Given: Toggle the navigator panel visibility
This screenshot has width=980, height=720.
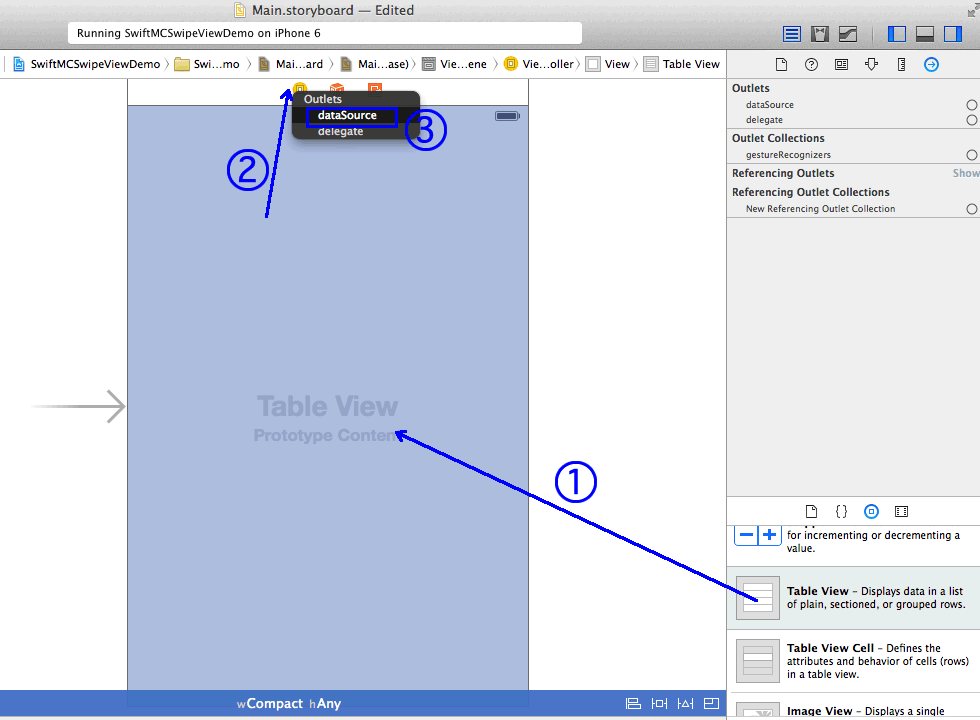Looking at the screenshot, I should pyautogui.click(x=896, y=33).
